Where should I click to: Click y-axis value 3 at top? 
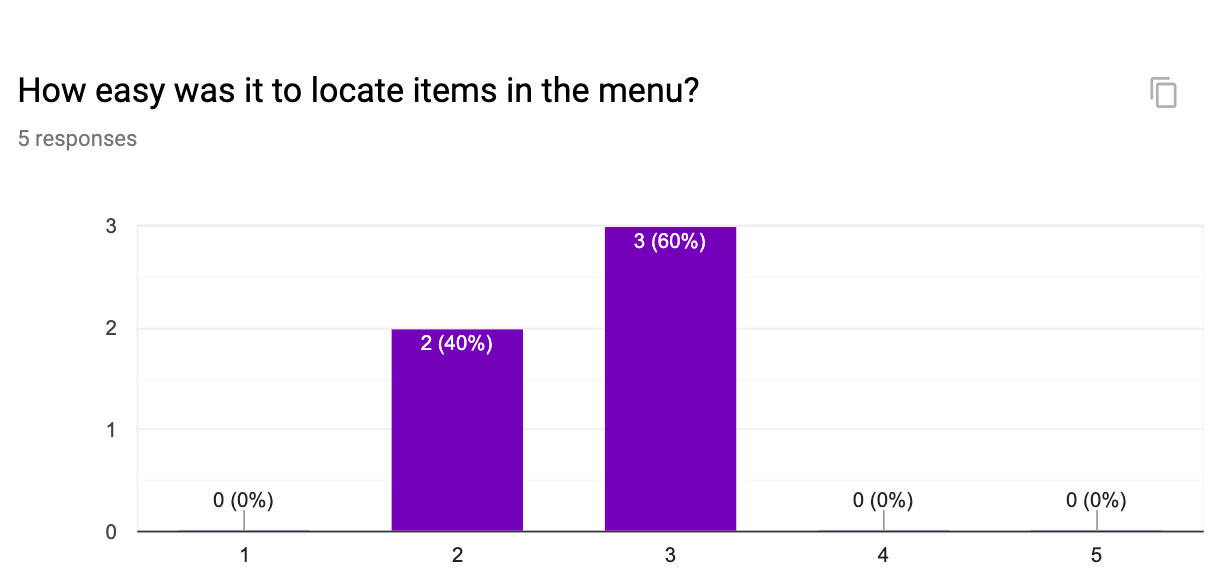tap(111, 227)
